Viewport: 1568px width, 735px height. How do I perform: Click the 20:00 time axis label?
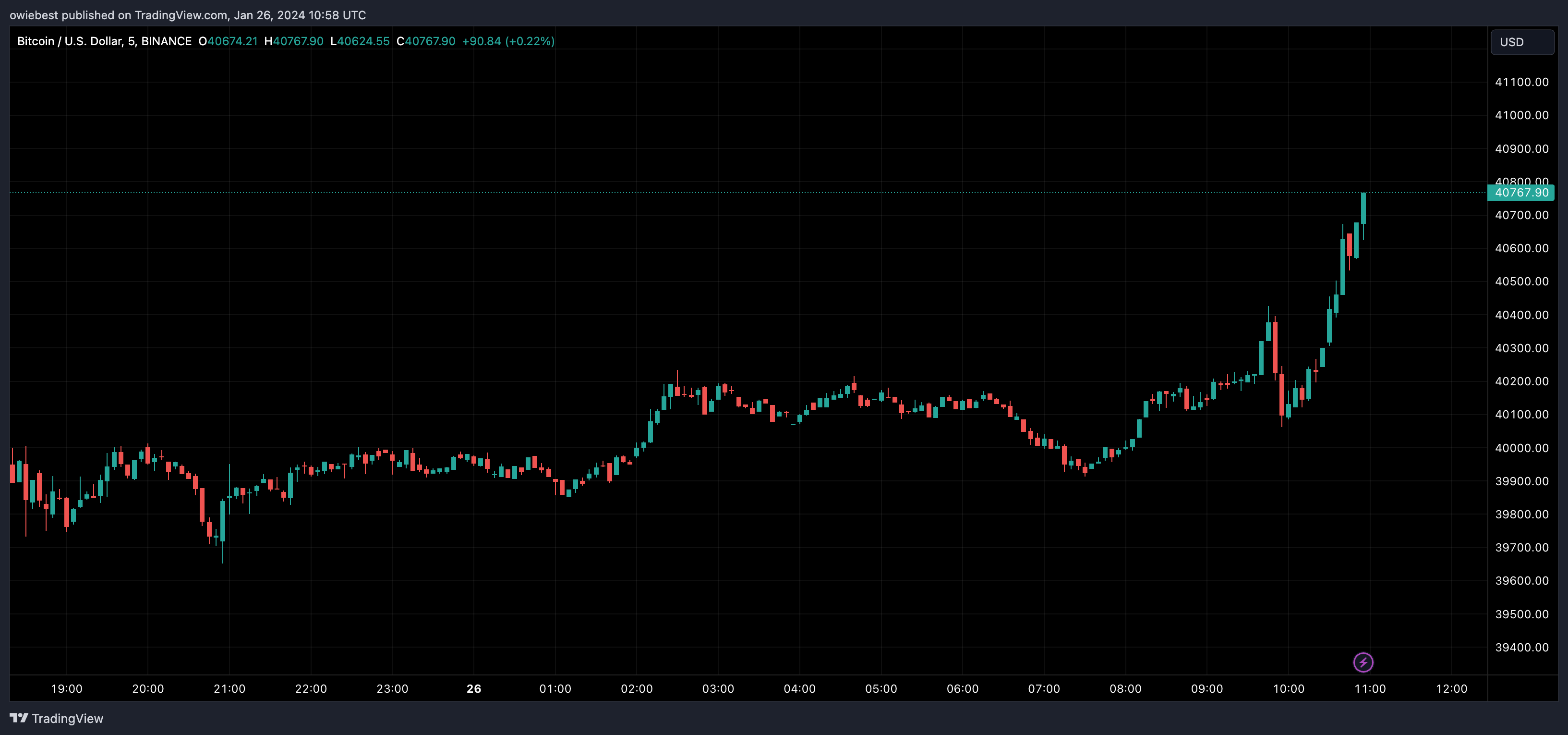point(148,689)
